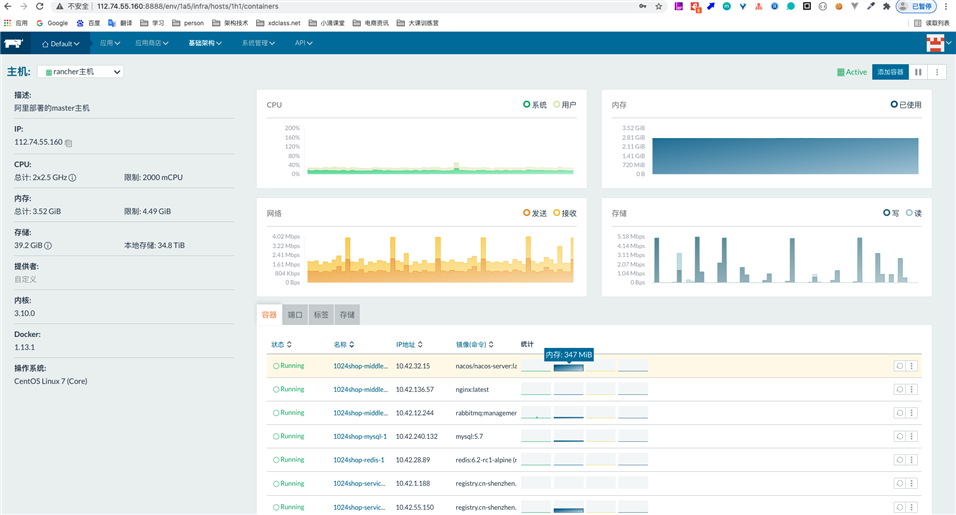Bookmark this page with the star icon
Image resolution: width=956 pixels, height=515 pixels.
659,6
